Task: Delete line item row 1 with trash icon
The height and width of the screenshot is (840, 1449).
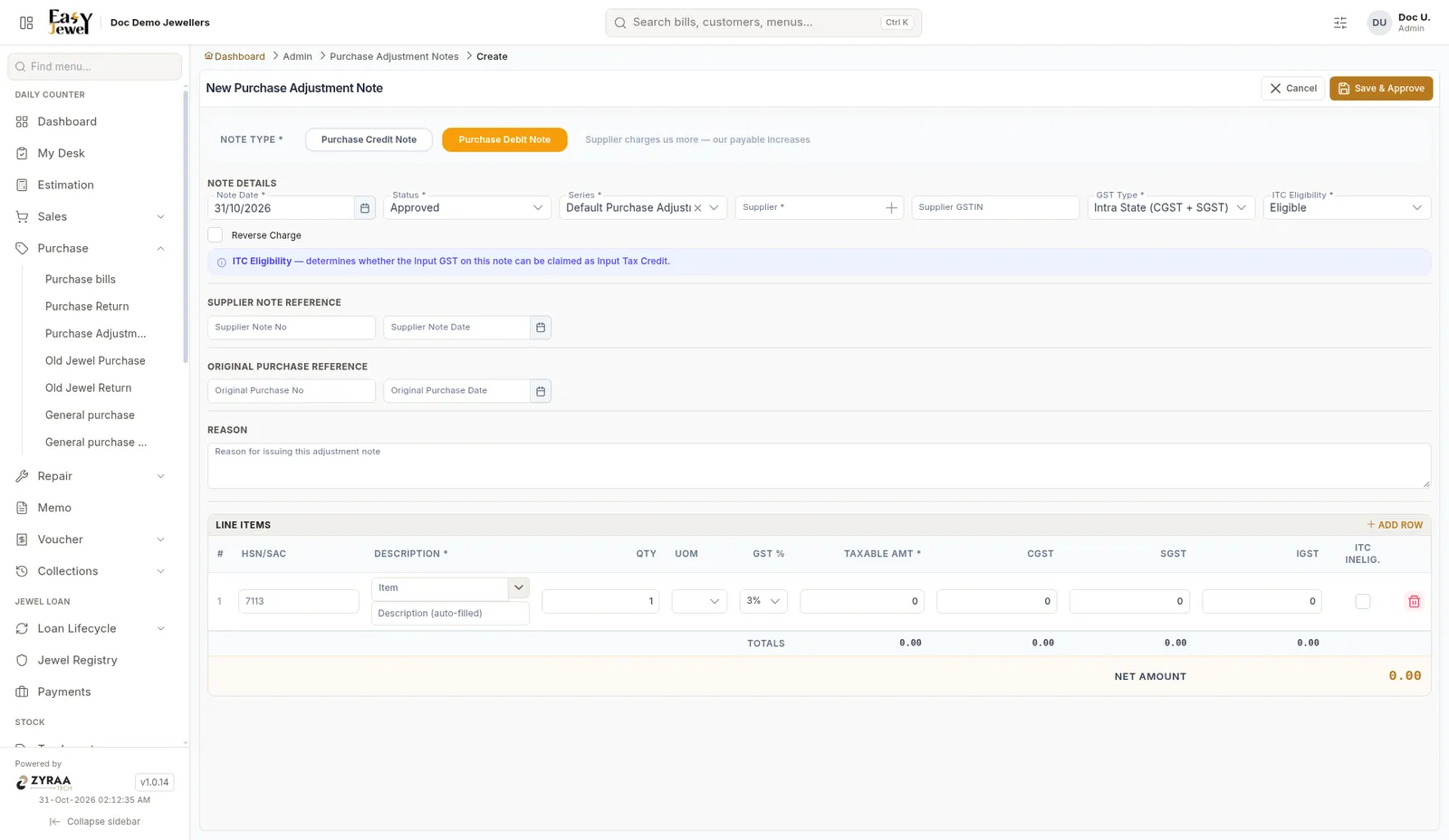Action: [1414, 601]
